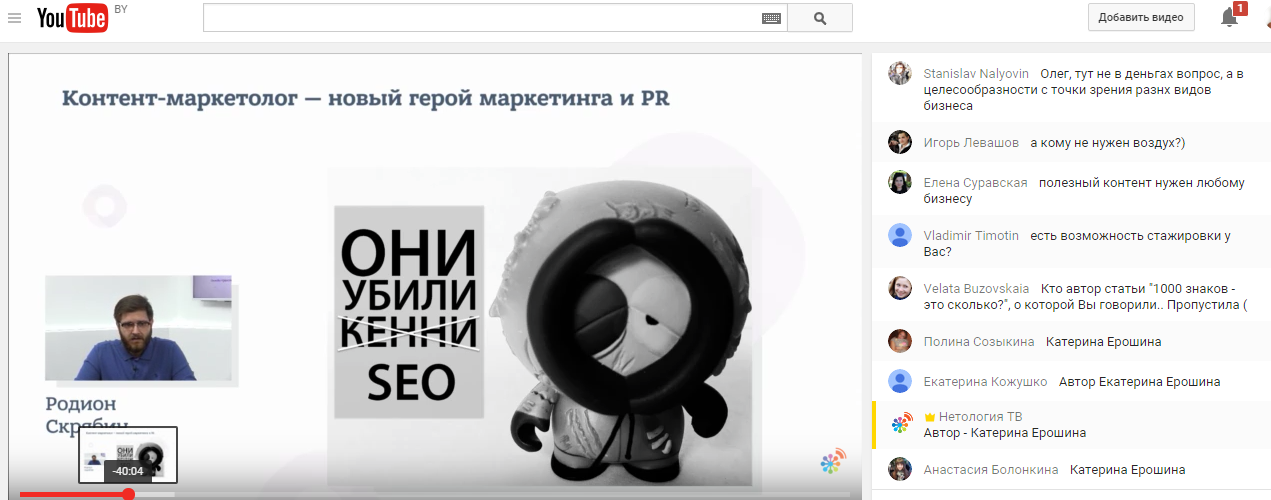Click the speaker name "Родион" on slide
Viewport: 1271px width, 500px height.
coord(81,404)
